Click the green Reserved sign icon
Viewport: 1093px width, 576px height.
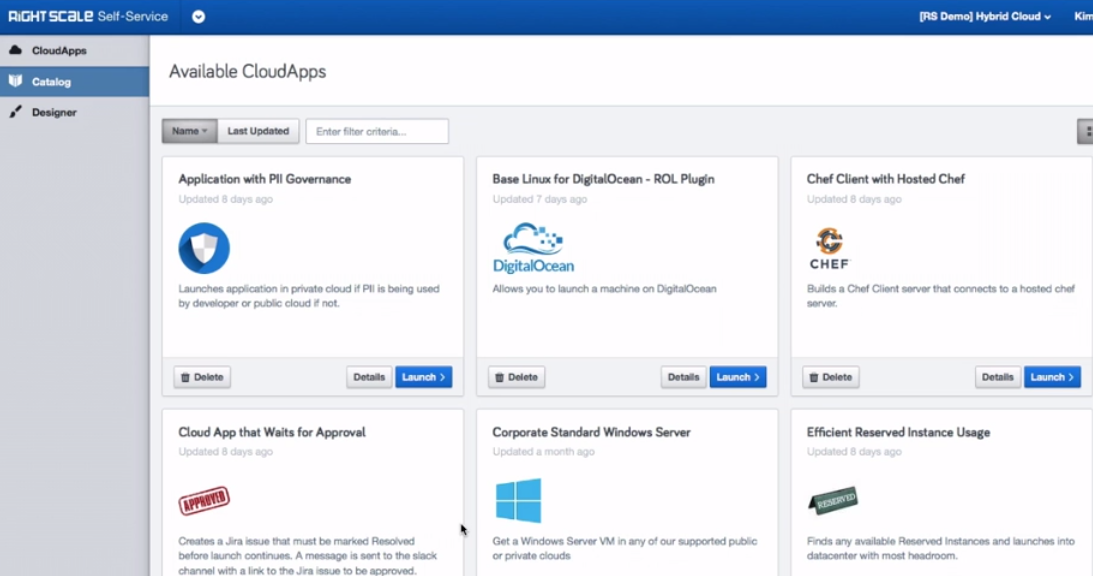tap(833, 500)
